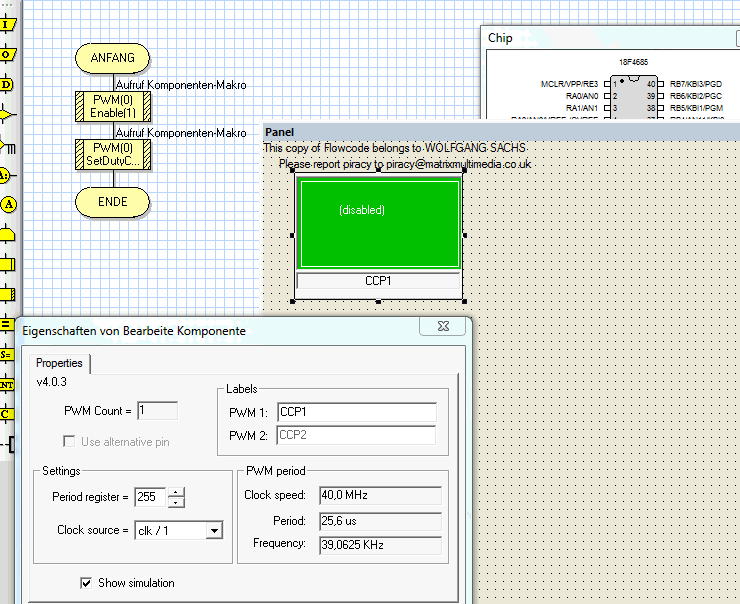
Task: Click the ENDE end node
Action: (112, 202)
